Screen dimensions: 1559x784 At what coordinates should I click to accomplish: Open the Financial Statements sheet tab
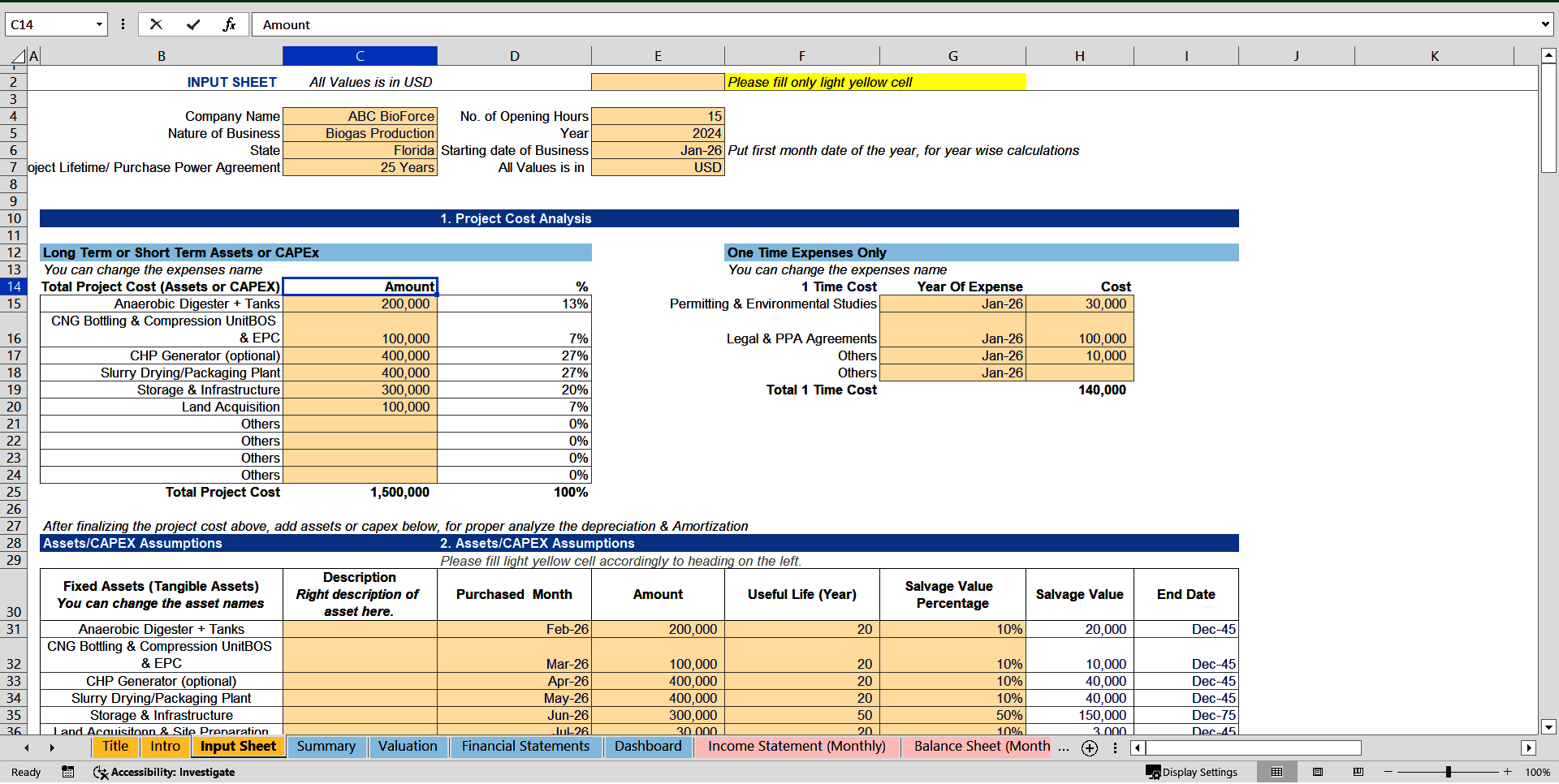[525, 747]
